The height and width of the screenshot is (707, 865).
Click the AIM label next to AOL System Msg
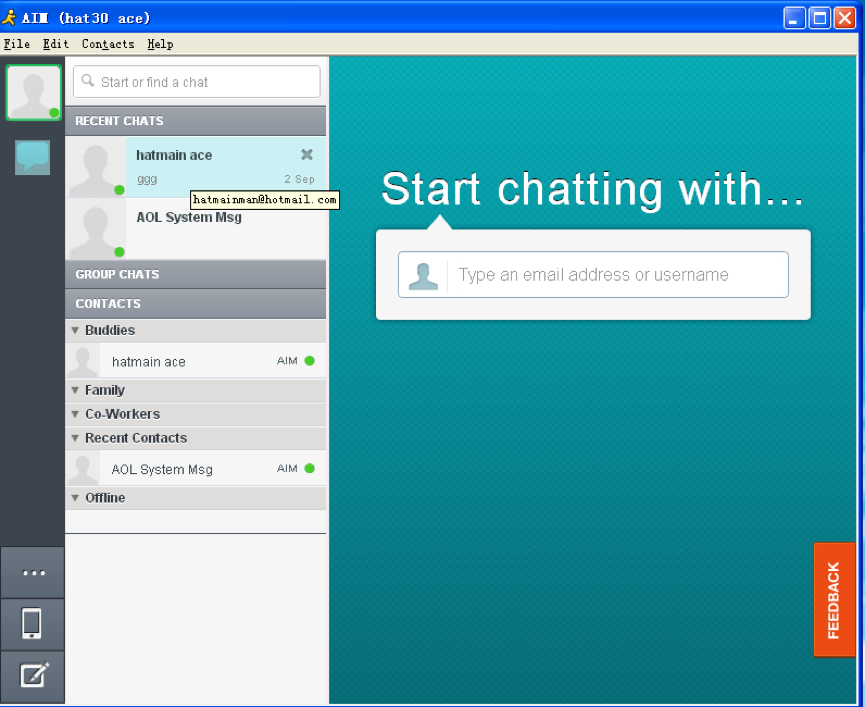click(287, 468)
